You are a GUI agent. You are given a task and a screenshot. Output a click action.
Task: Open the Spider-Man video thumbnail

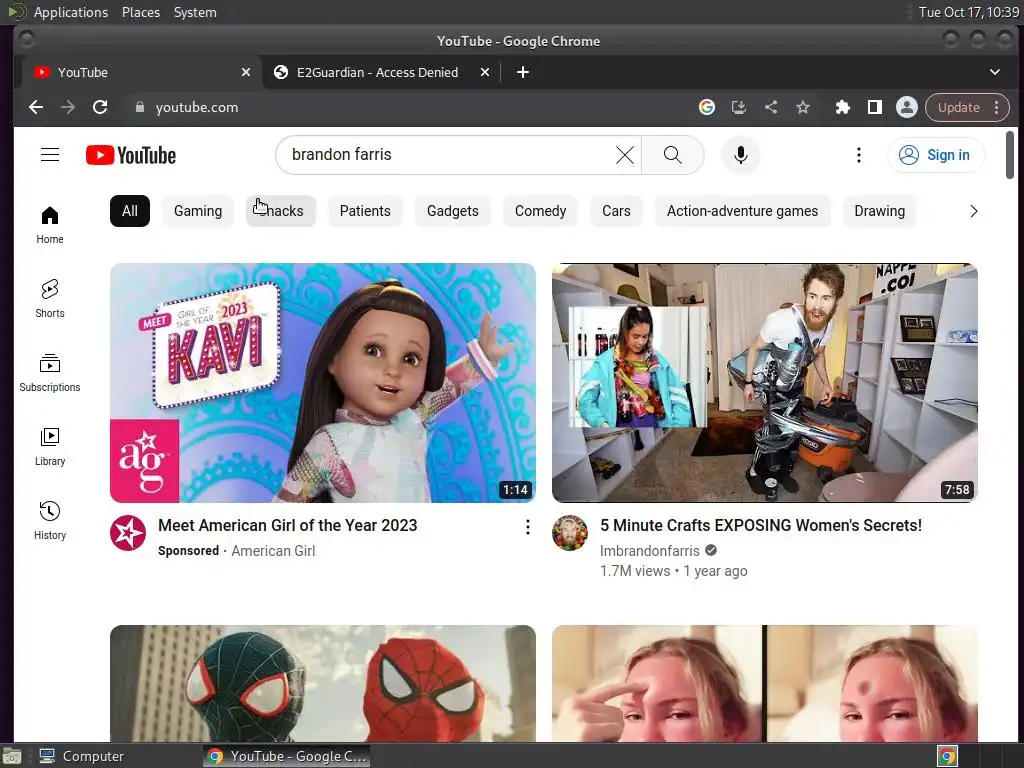point(323,683)
